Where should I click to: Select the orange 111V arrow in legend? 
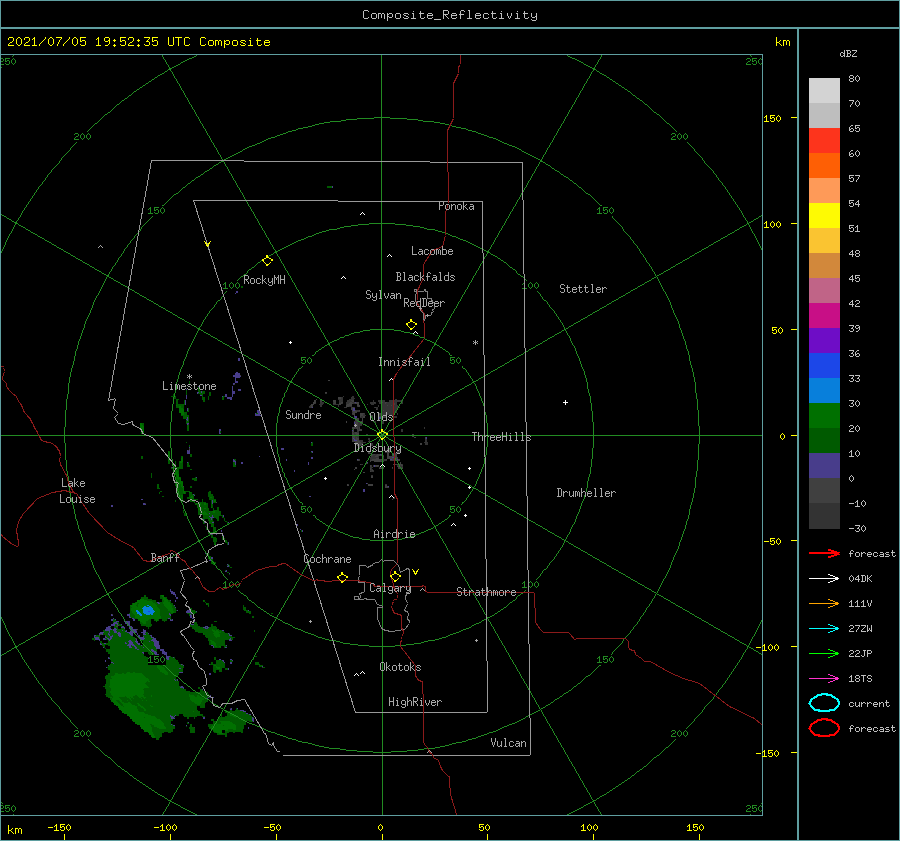[824, 603]
